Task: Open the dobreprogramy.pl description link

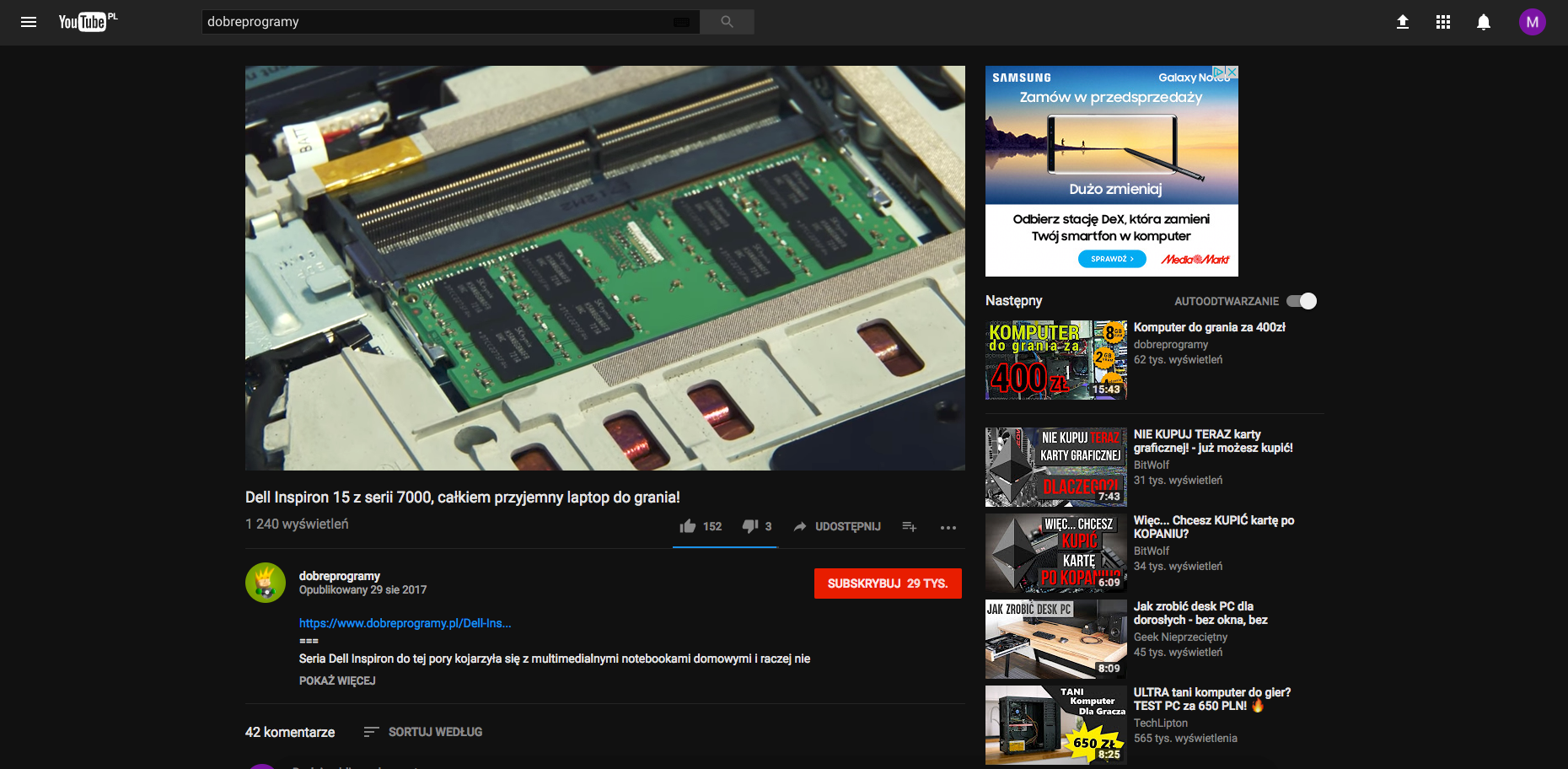Action: pyautogui.click(x=405, y=623)
